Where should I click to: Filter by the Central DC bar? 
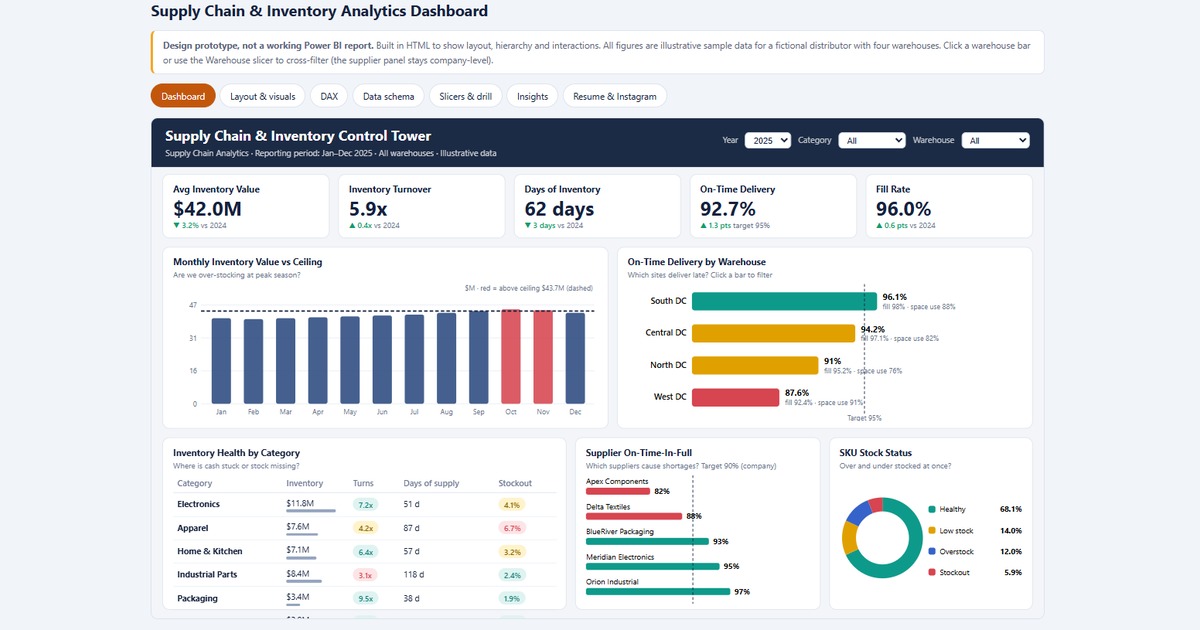[x=774, y=333]
